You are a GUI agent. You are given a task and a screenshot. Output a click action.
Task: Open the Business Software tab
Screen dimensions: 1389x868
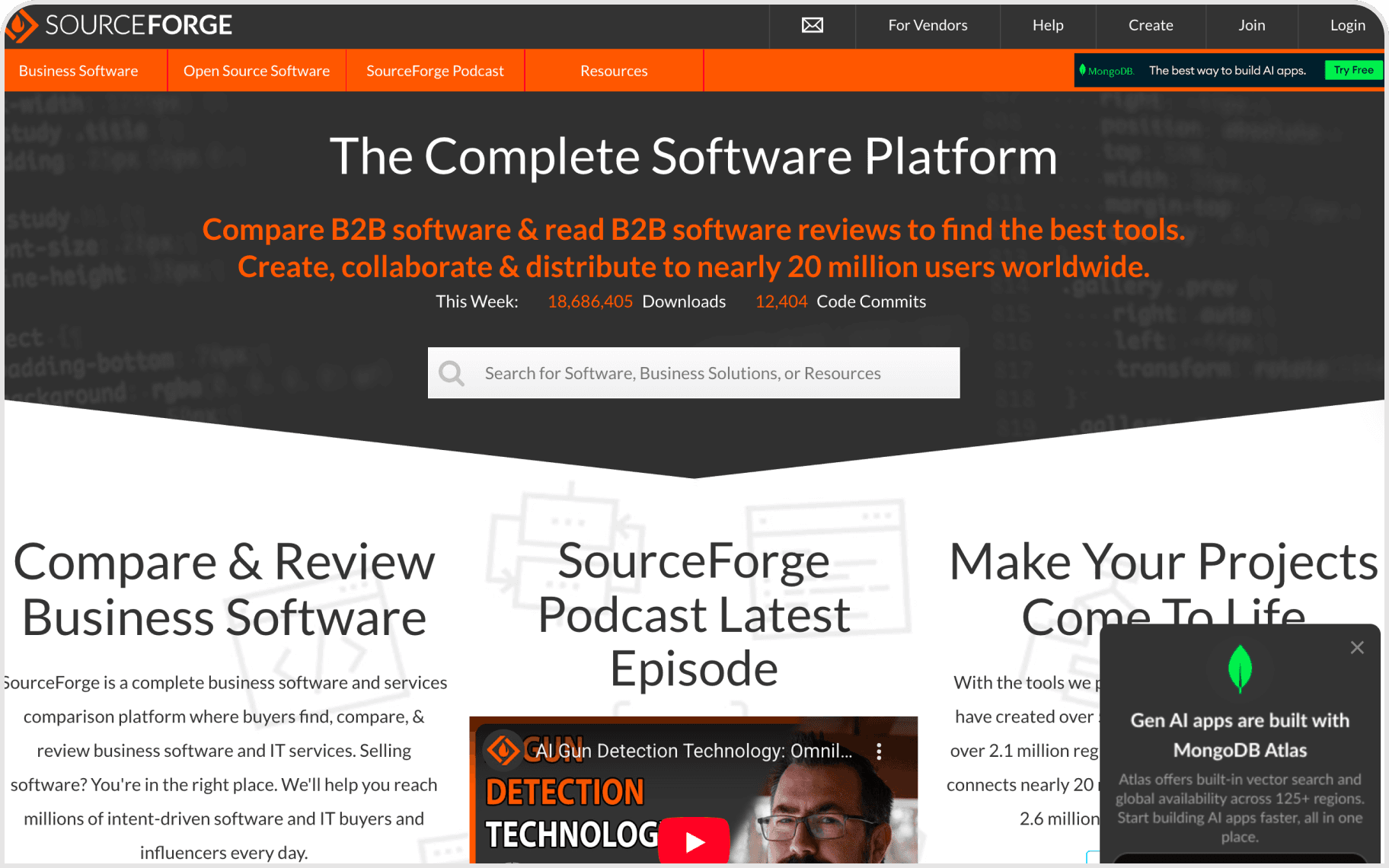point(78,71)
